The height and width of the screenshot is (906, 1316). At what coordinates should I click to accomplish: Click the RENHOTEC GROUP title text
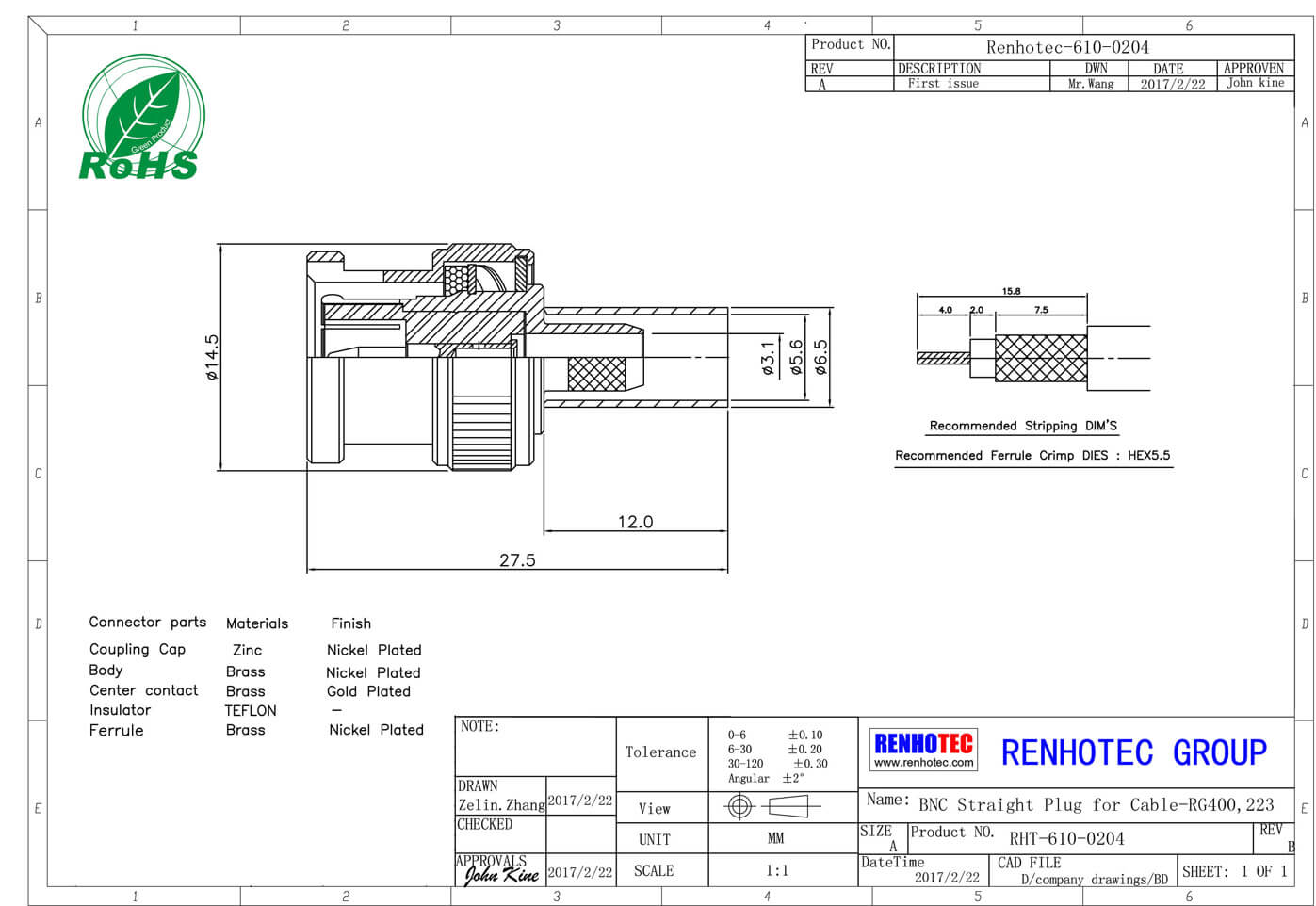pyautogui.click(x=1133, y=752)
